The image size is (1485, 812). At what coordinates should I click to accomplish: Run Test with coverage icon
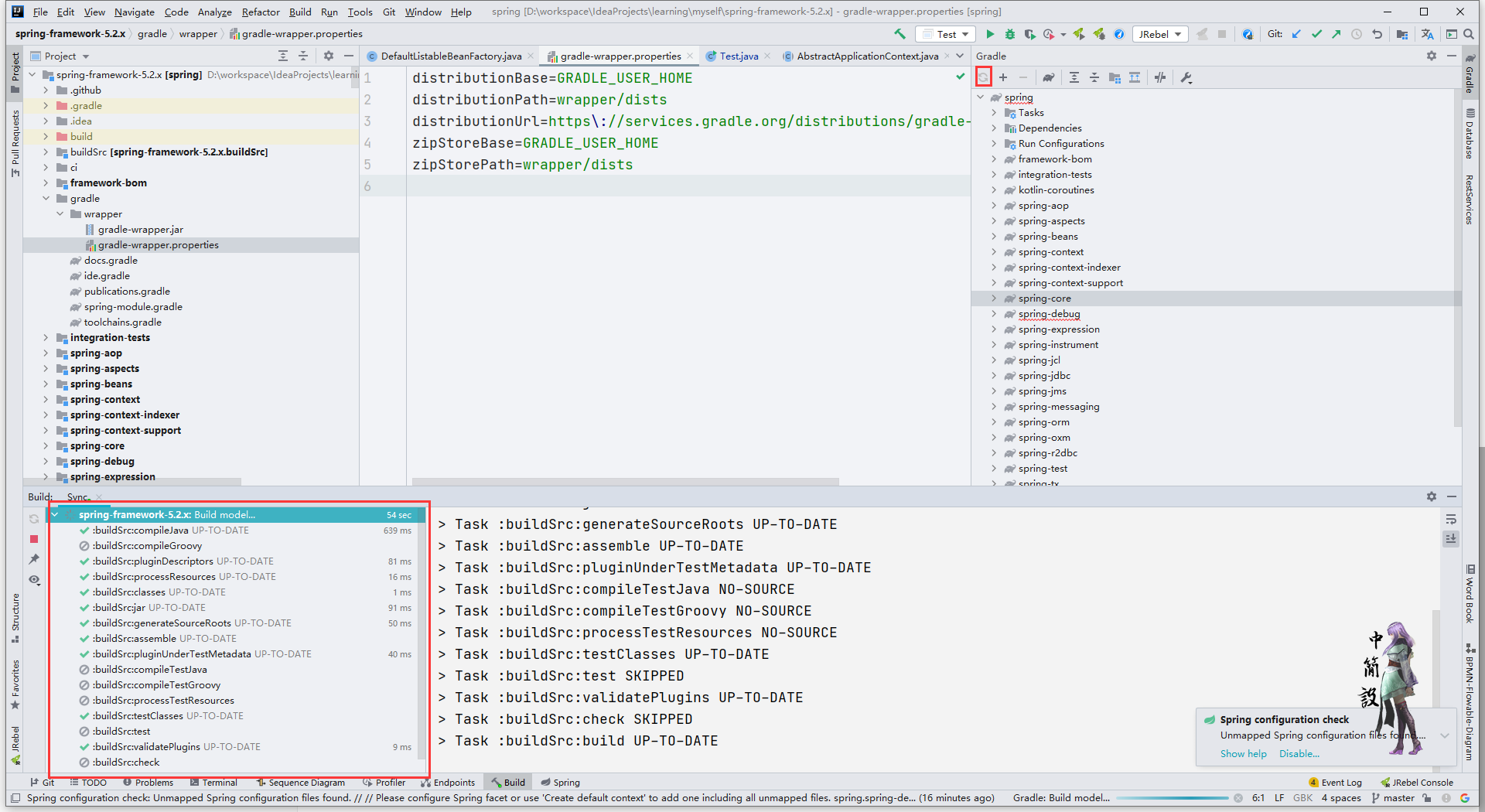coord(1029,34)
